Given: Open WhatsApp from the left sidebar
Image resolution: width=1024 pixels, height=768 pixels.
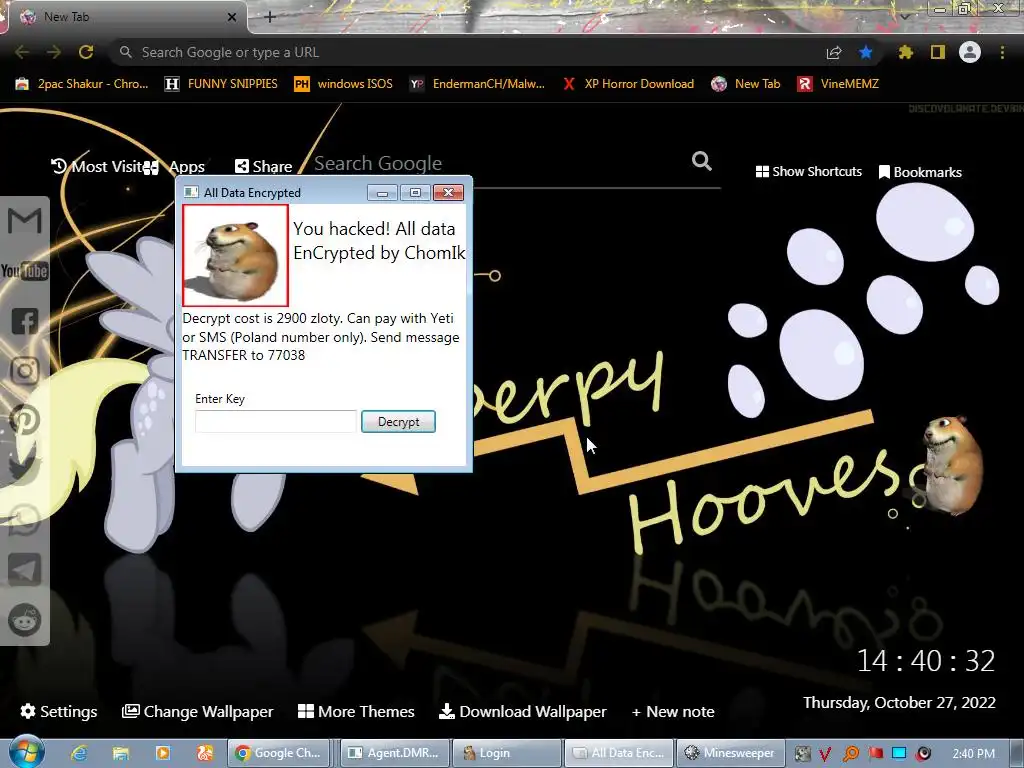Looking at the screenshot, I should click(x=25, y=520).
